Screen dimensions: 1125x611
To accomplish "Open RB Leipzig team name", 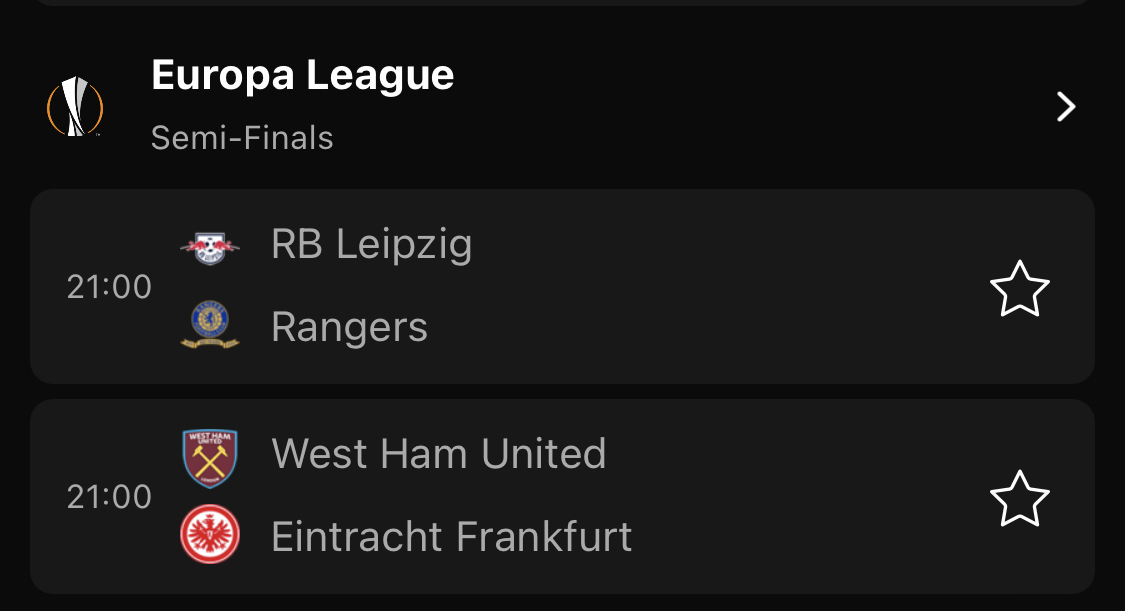I will tap(372, 245).
